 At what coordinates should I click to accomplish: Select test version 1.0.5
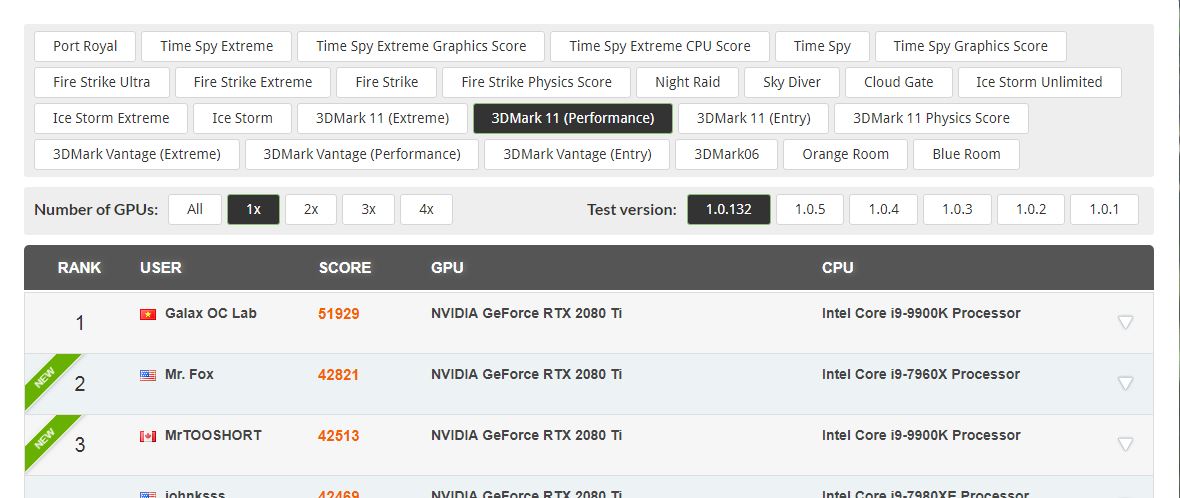coord(810,209)
